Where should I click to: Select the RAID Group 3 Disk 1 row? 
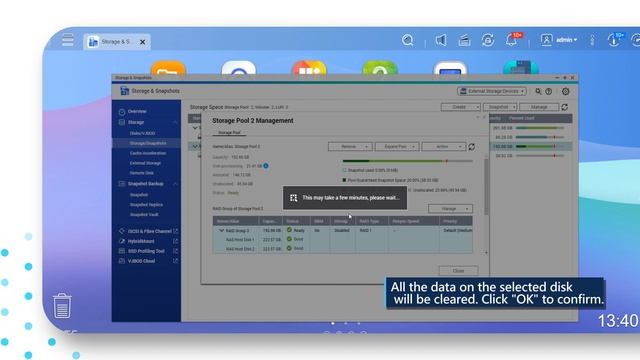click(342, 240)
